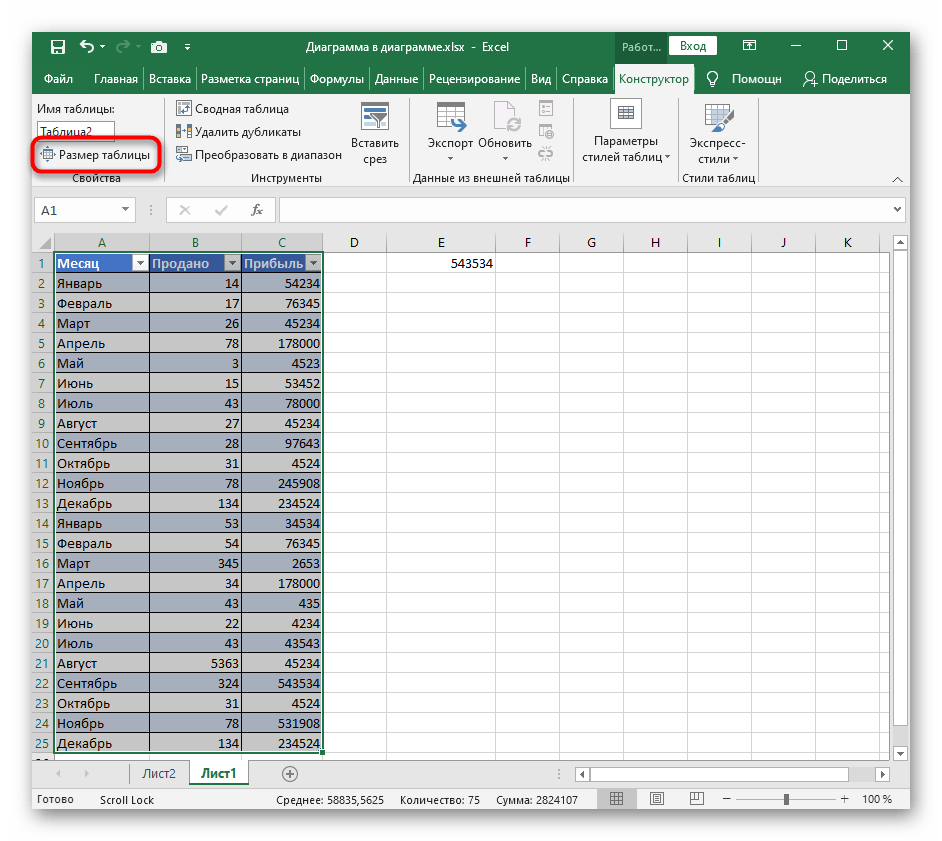Click the Save icon in quick access toolbar
The image size is (942, 841).
[x=57, y=47]
